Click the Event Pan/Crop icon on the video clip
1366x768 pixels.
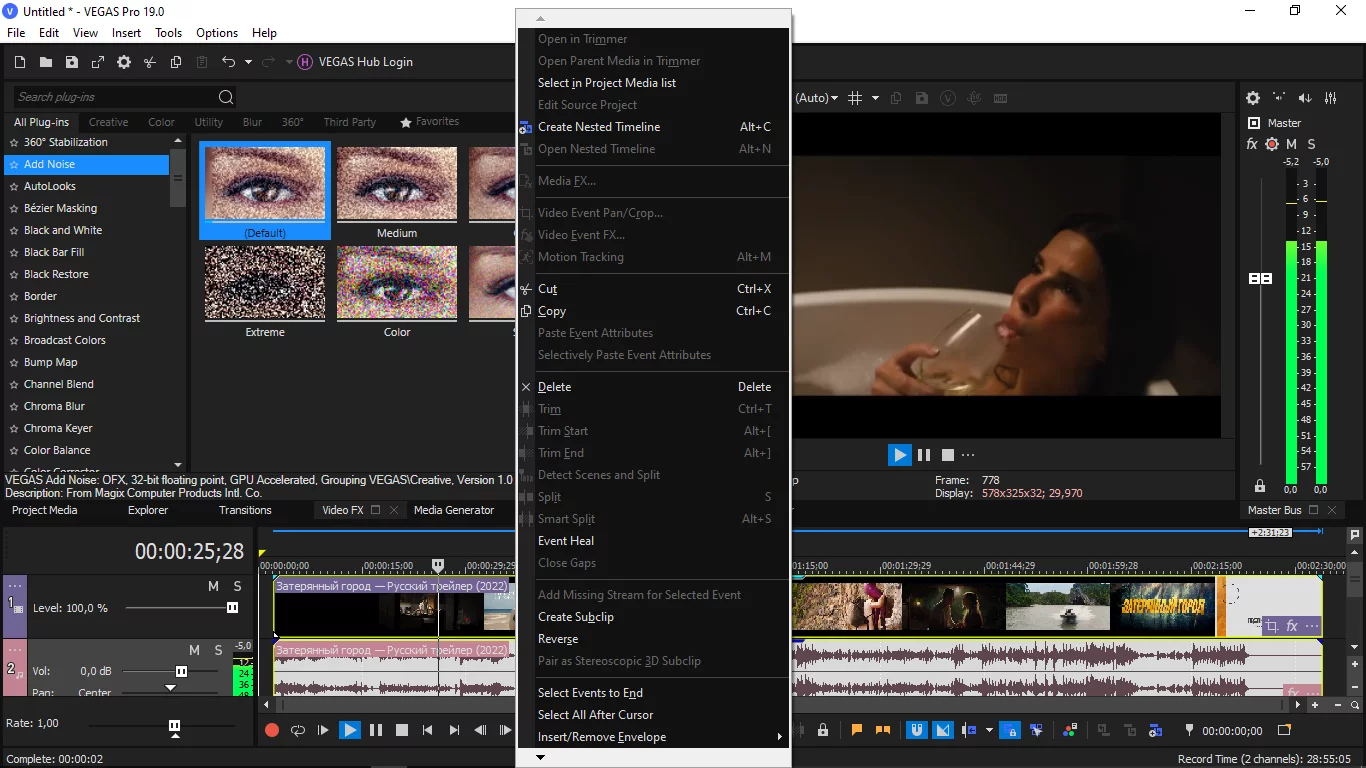[1272, 626]
